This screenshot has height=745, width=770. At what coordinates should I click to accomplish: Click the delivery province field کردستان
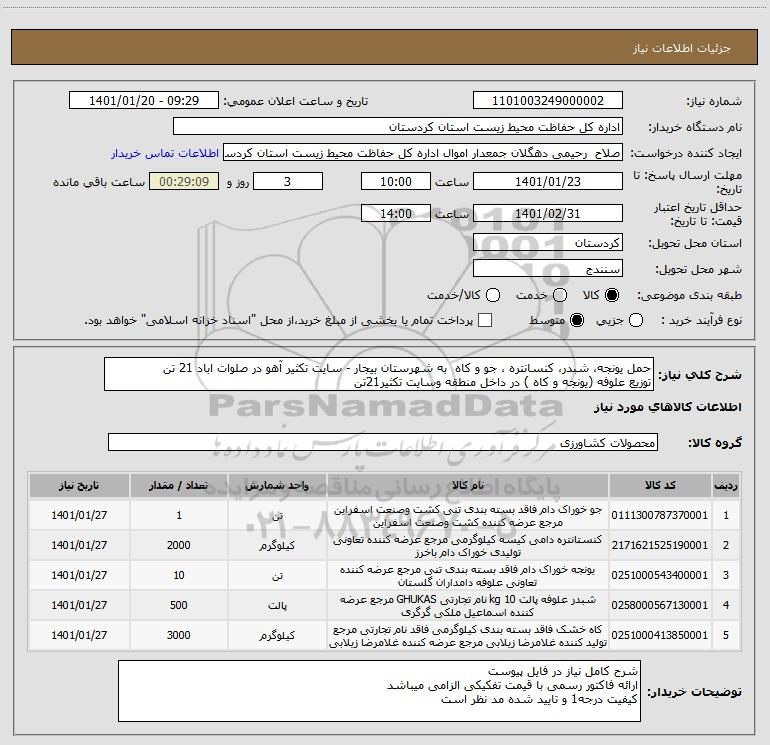pyautogui.click(x=548, y=243)
